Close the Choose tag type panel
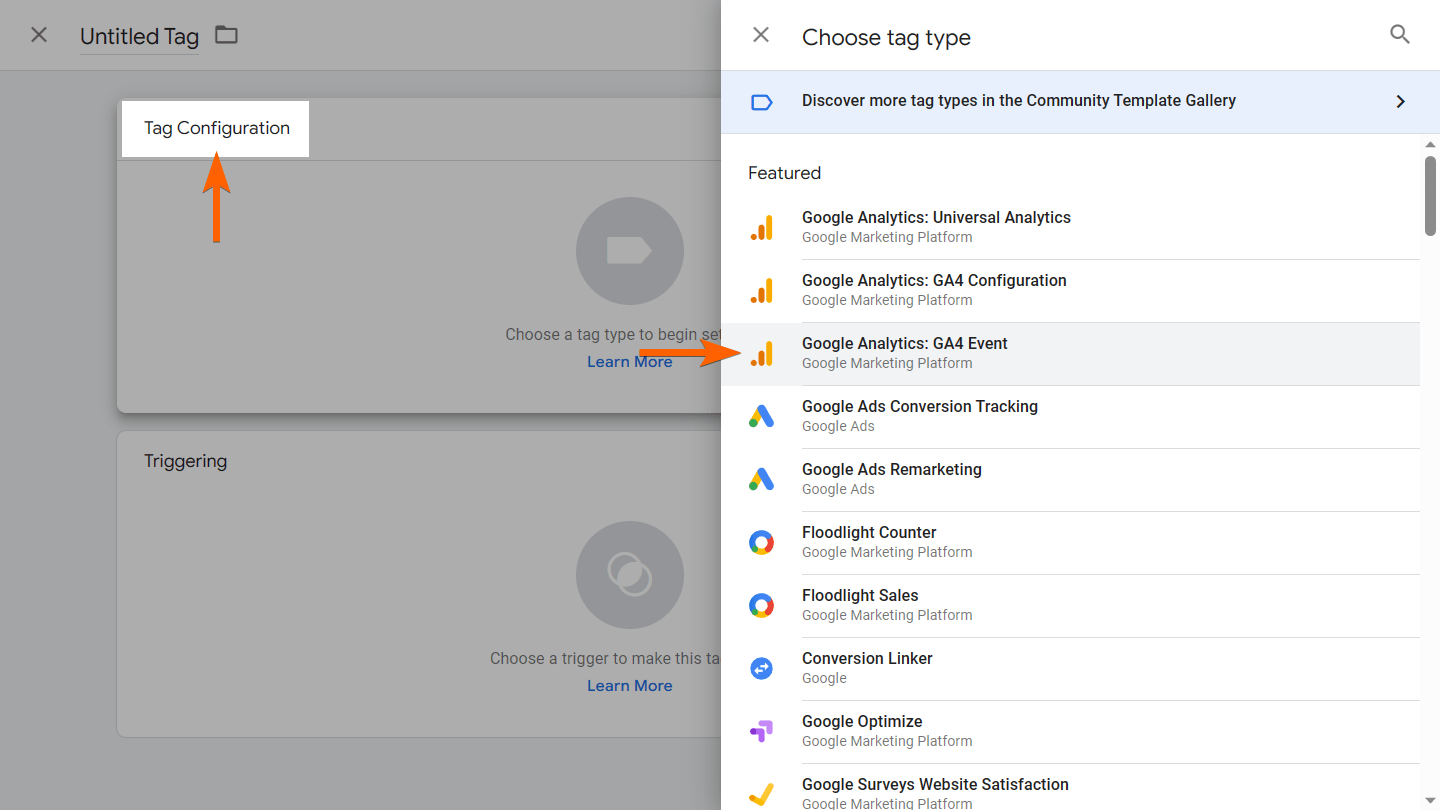Image resolution: width=1440 pixels, height=810 pixels. pyautogui.click(x=761, y=35)
